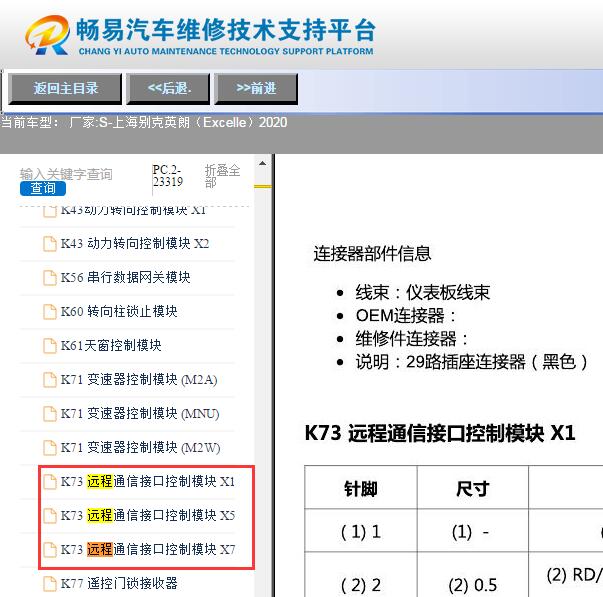Click the 线束：仪表板线束 line
The width and height of the screenshot is (603, 597).
coord(422,292)
